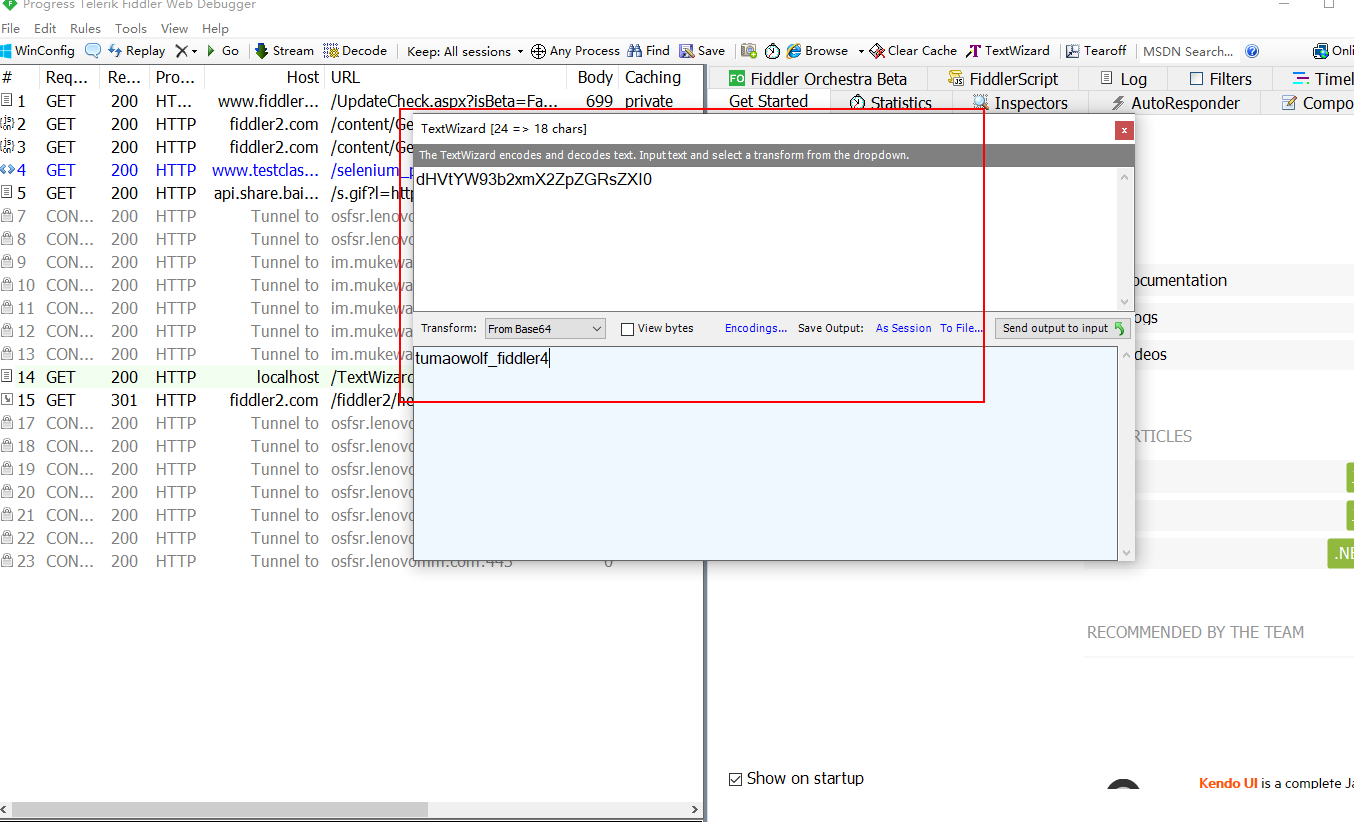The image size is (1354, 822).
Task: Select the Get Started tab
Action: (769, 101)
